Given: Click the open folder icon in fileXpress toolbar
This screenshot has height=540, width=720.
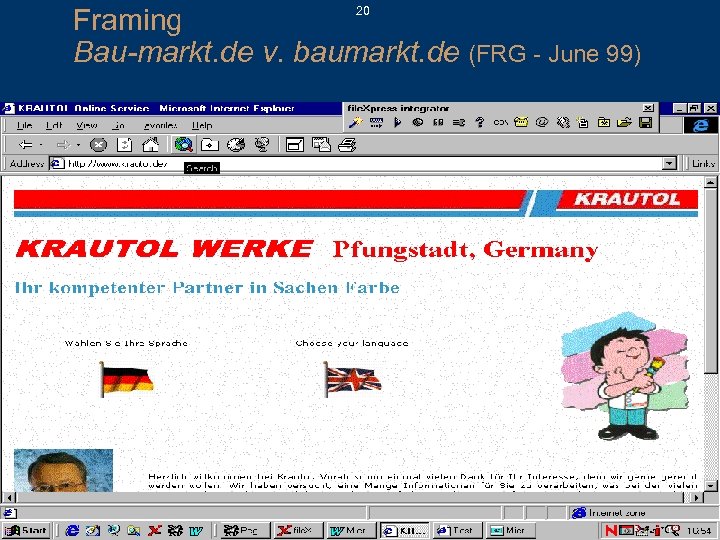Looking at the screenshot, I should click(624, 122).
